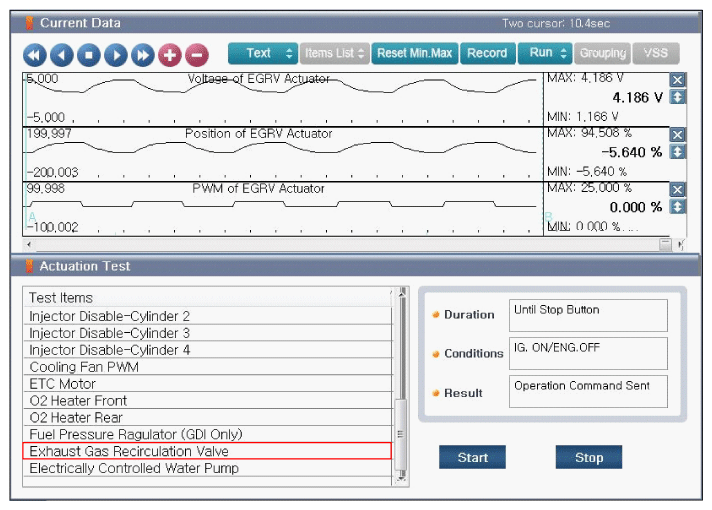Image resolution: width=712 pixels, height=510 pixels.
Task: Click the fast-forward playback icon
Action: tap(142, 55)
